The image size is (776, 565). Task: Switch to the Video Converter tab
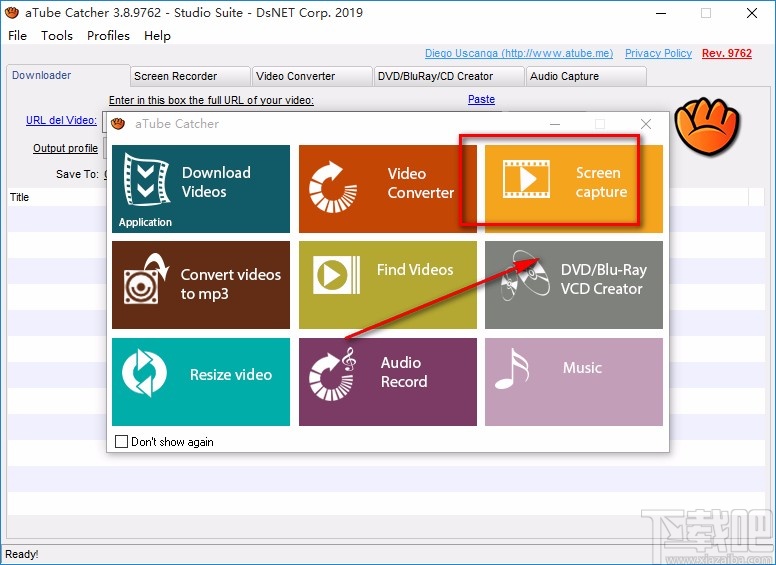pyautogui.click(x=312, y=76)
